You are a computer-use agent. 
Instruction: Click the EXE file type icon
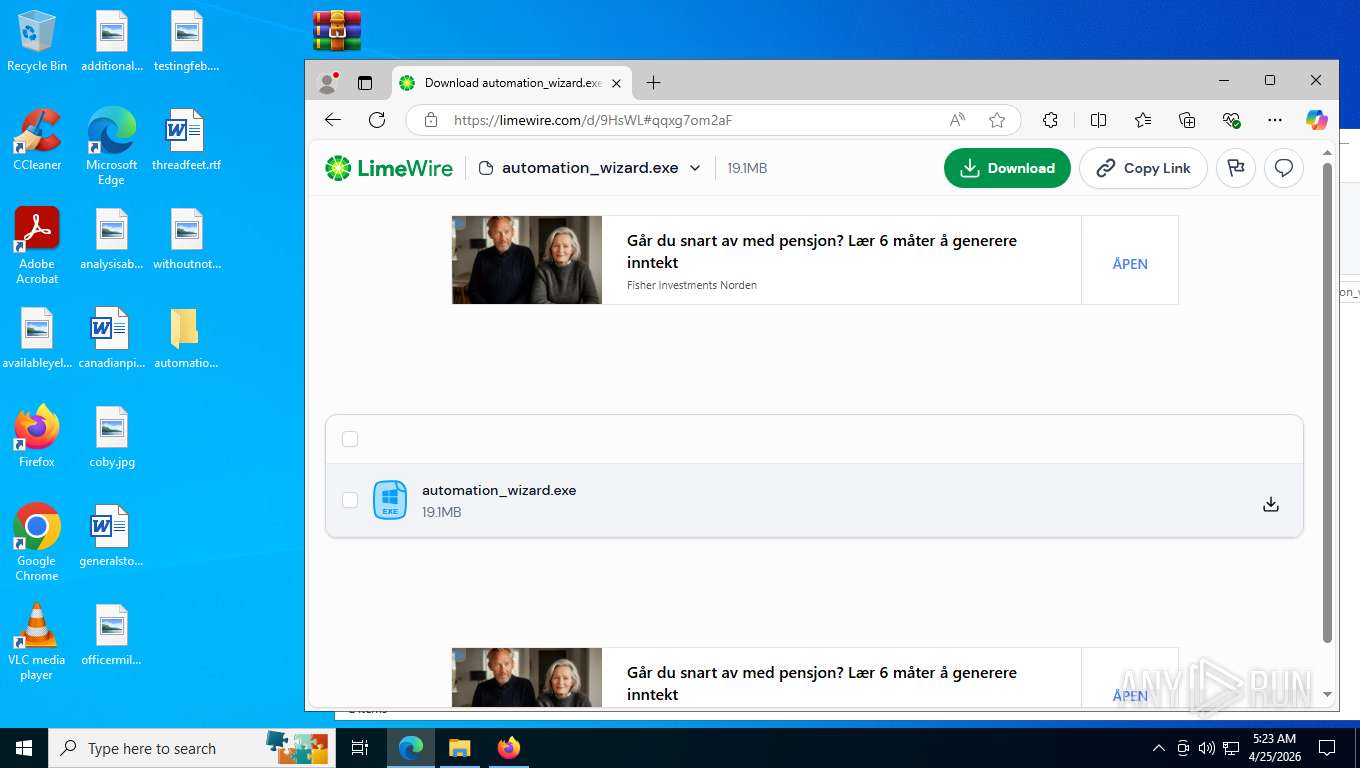coord(390,500)
